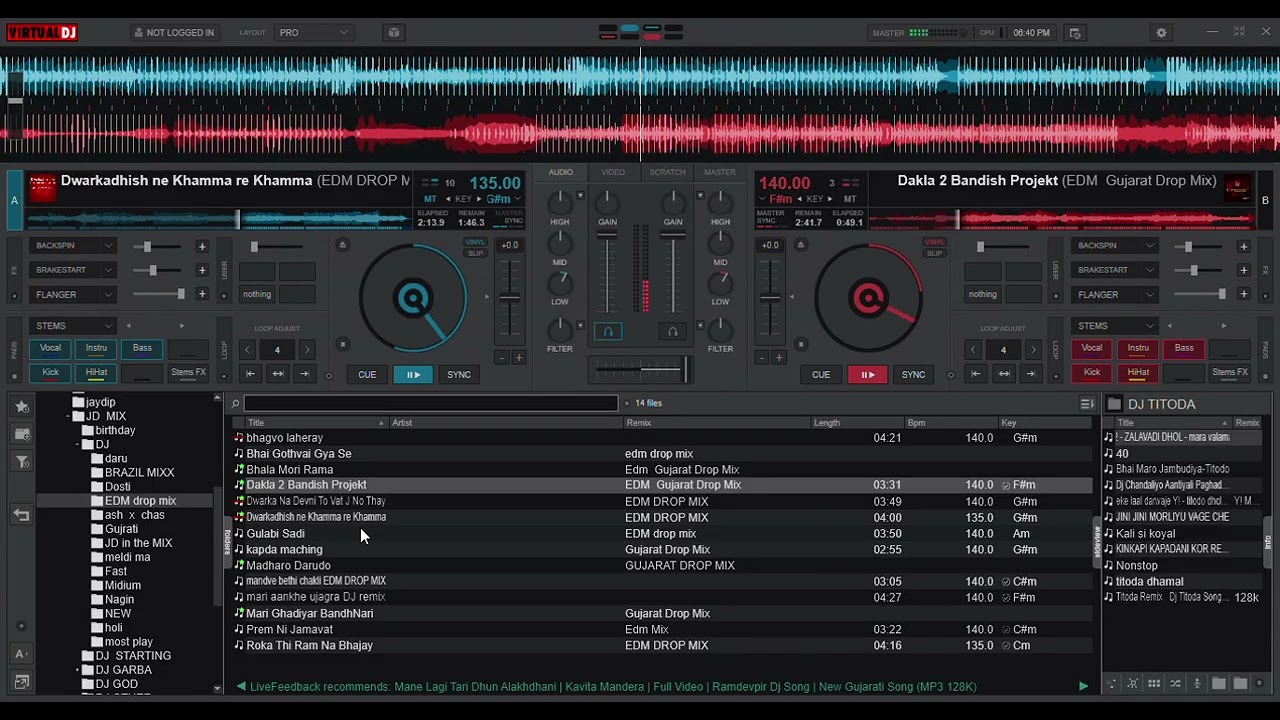
Task: Click the browser search input field
Action: click(431, 403)
